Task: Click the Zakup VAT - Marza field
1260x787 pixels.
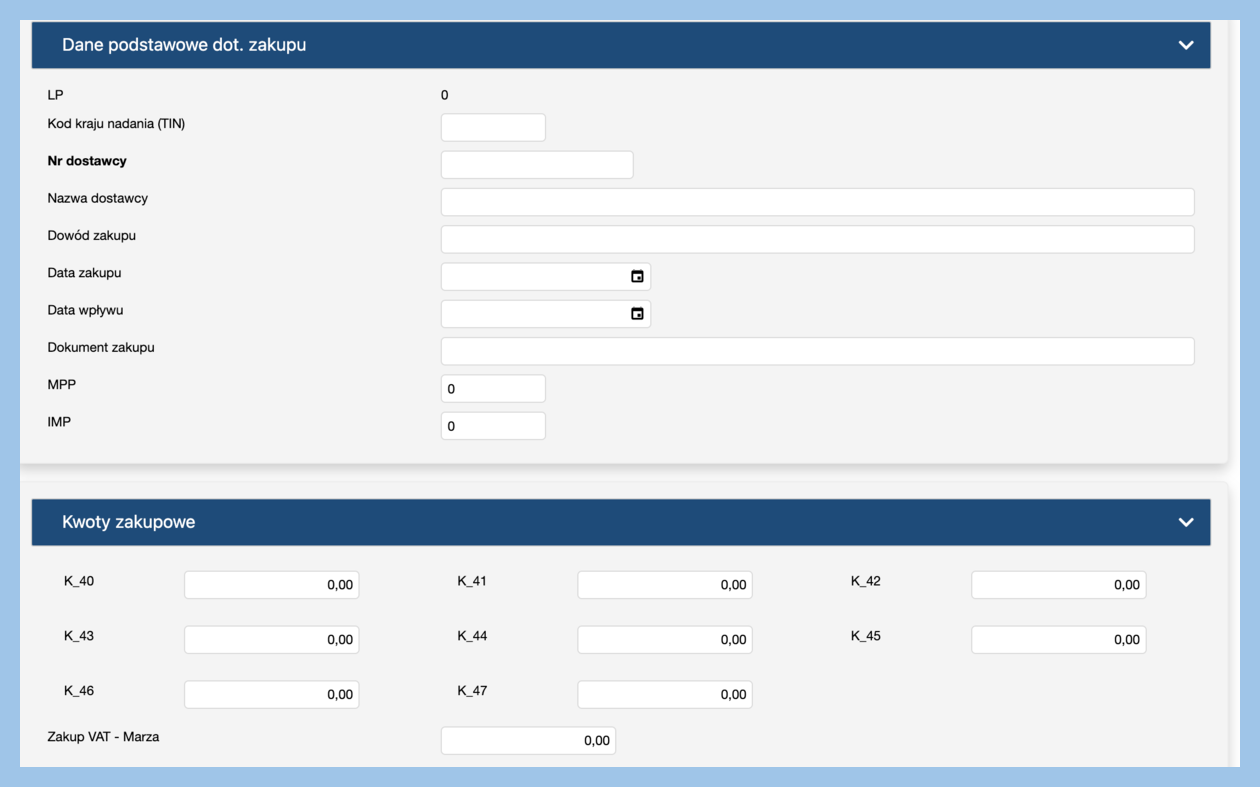Action: (x=528, y=741)
